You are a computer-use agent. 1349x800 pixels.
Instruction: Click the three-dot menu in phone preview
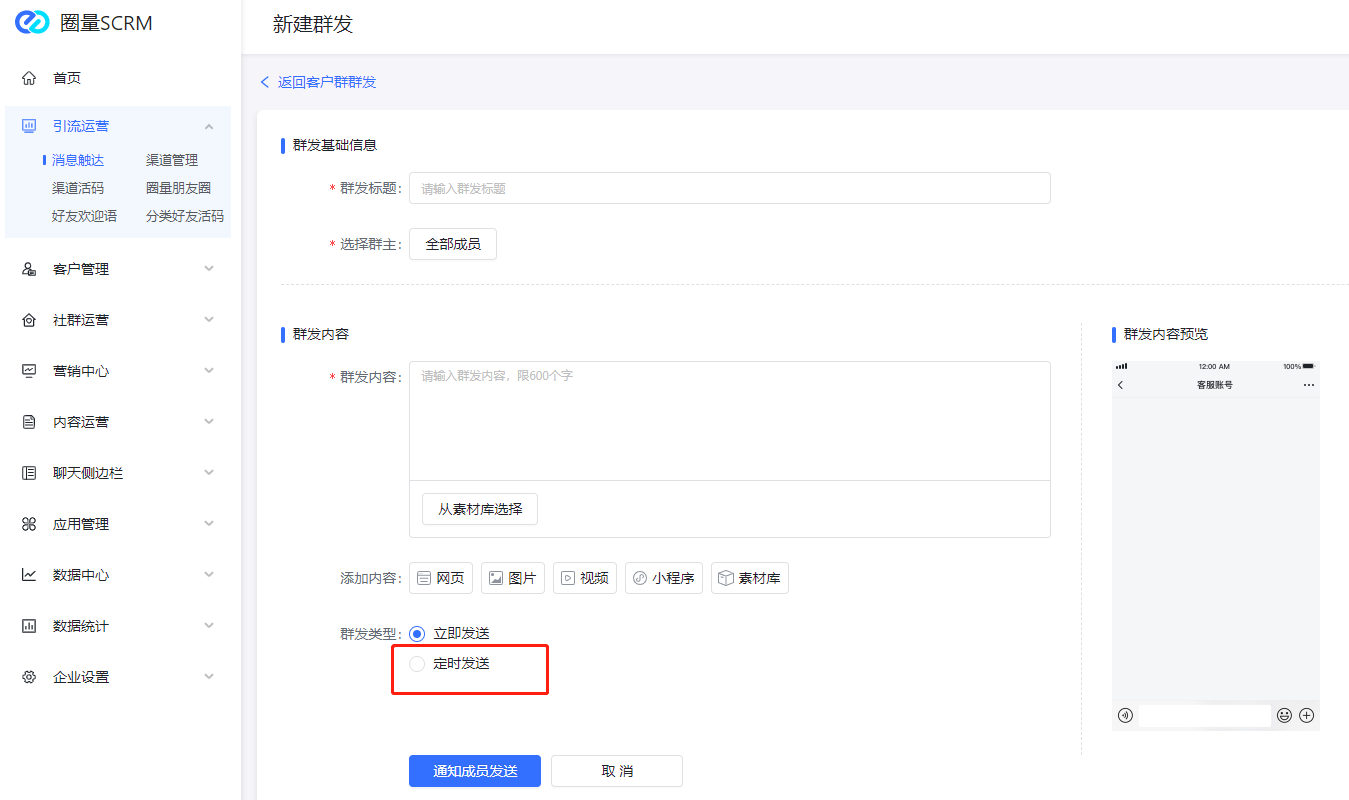click(x=1308, y=385)
